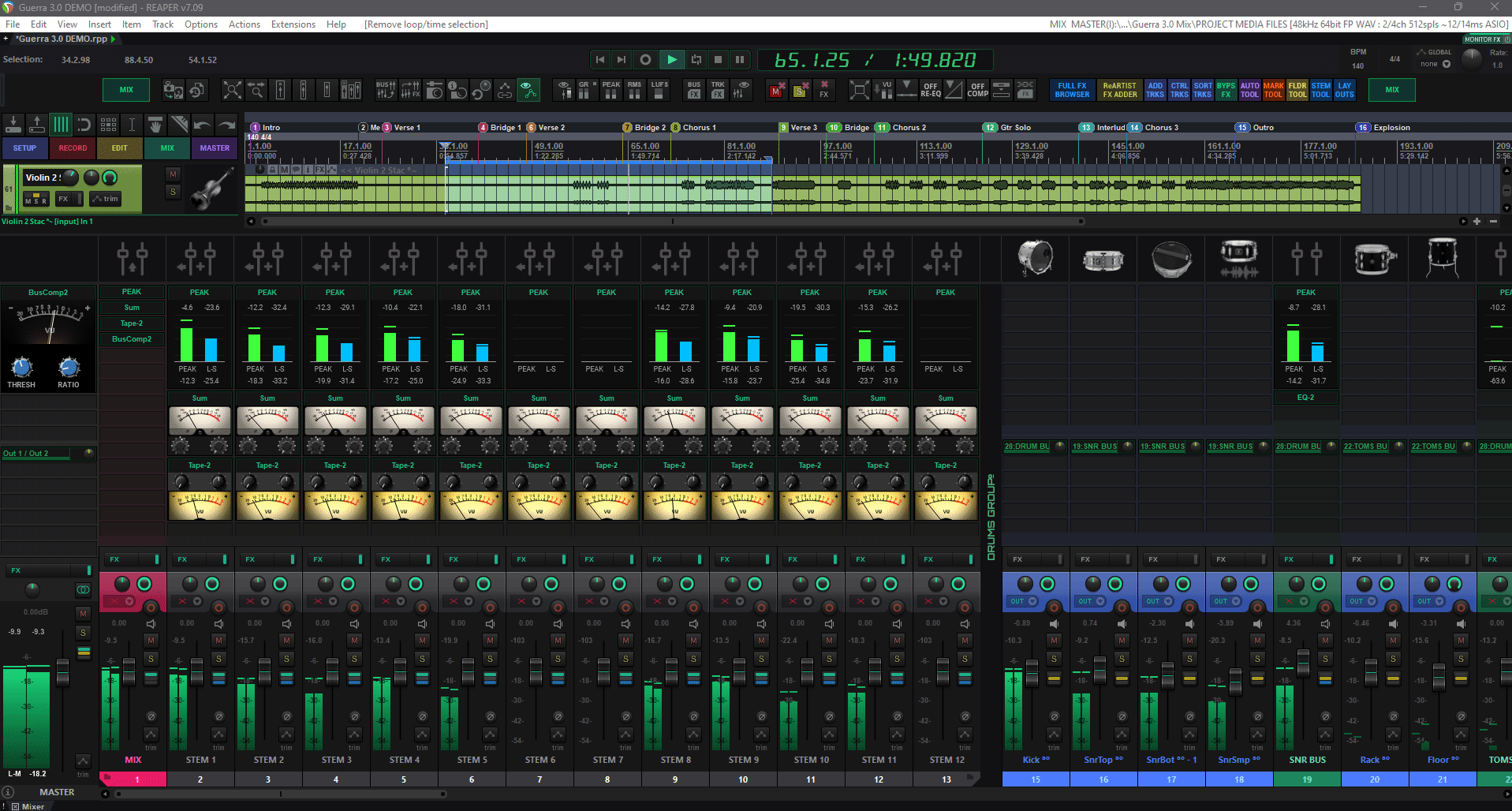Open the Track menu
This screenshot has width=1512, height=811.
coord(162,24)
